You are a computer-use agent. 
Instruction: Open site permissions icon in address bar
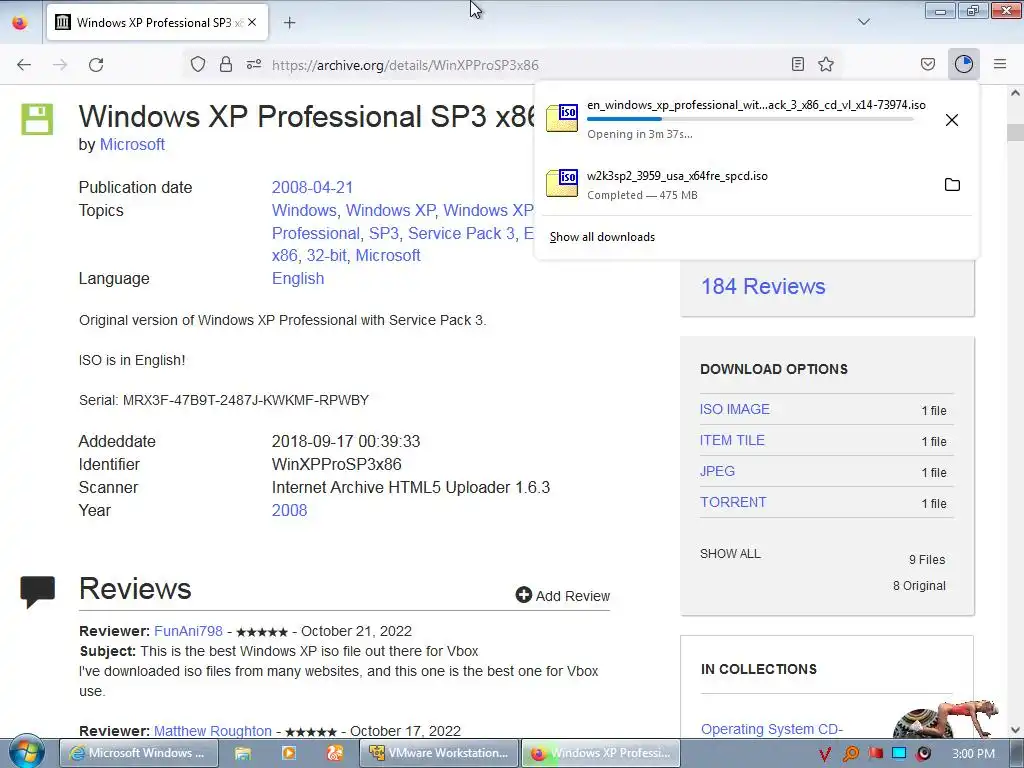click(254, 64)
